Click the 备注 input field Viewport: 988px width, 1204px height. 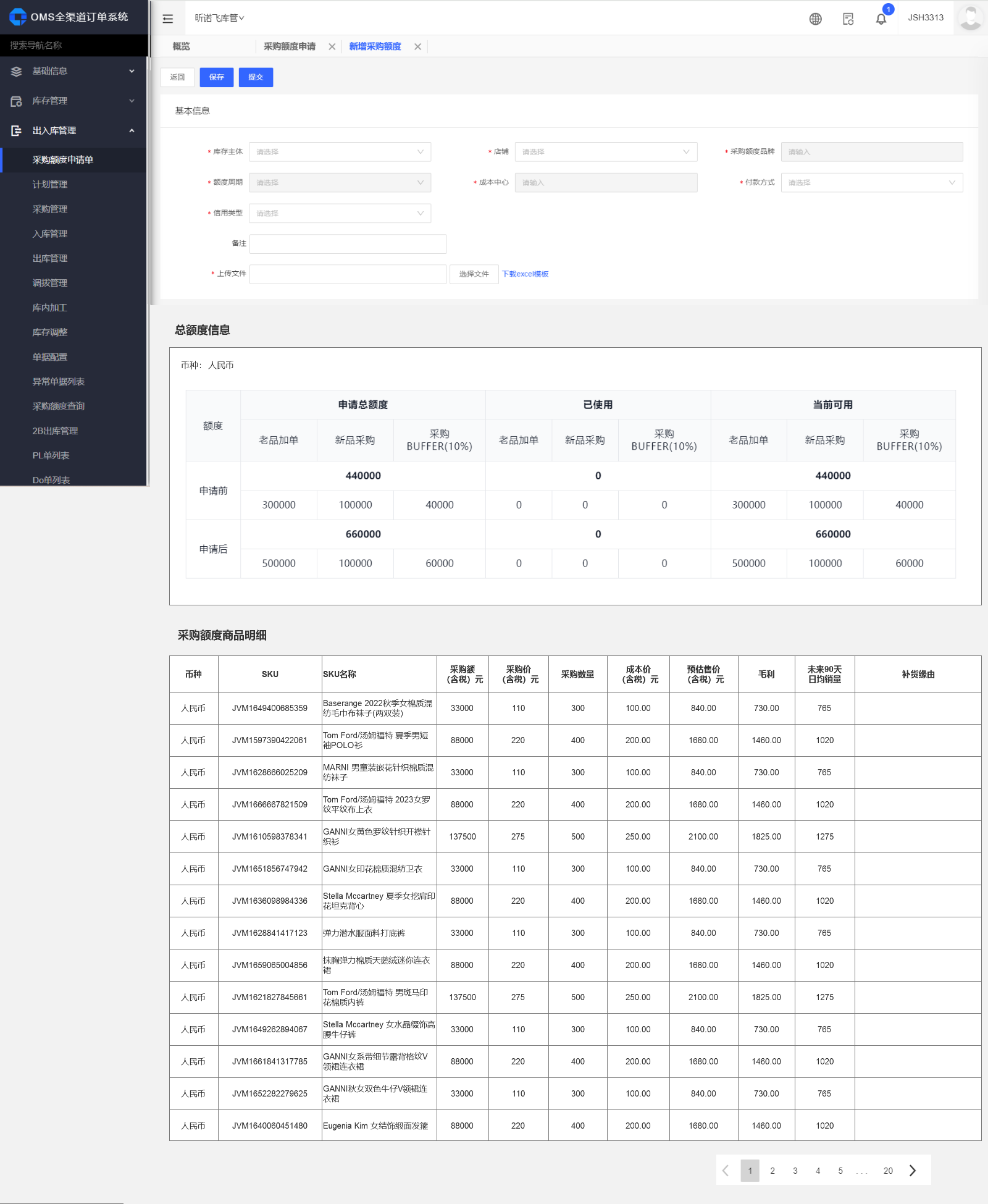(348, 244)
